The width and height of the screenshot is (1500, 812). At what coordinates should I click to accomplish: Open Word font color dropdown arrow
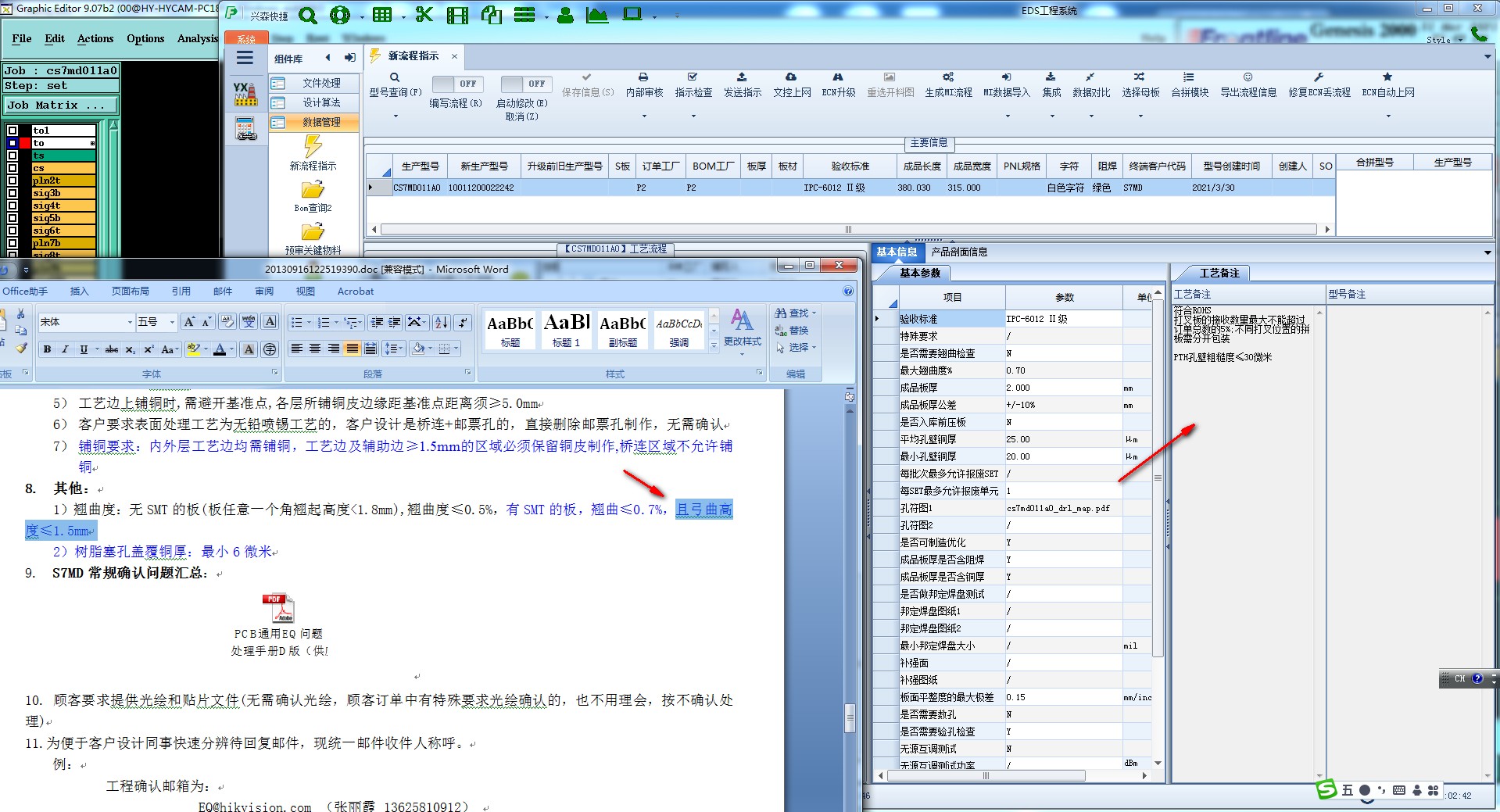point(233,349)
